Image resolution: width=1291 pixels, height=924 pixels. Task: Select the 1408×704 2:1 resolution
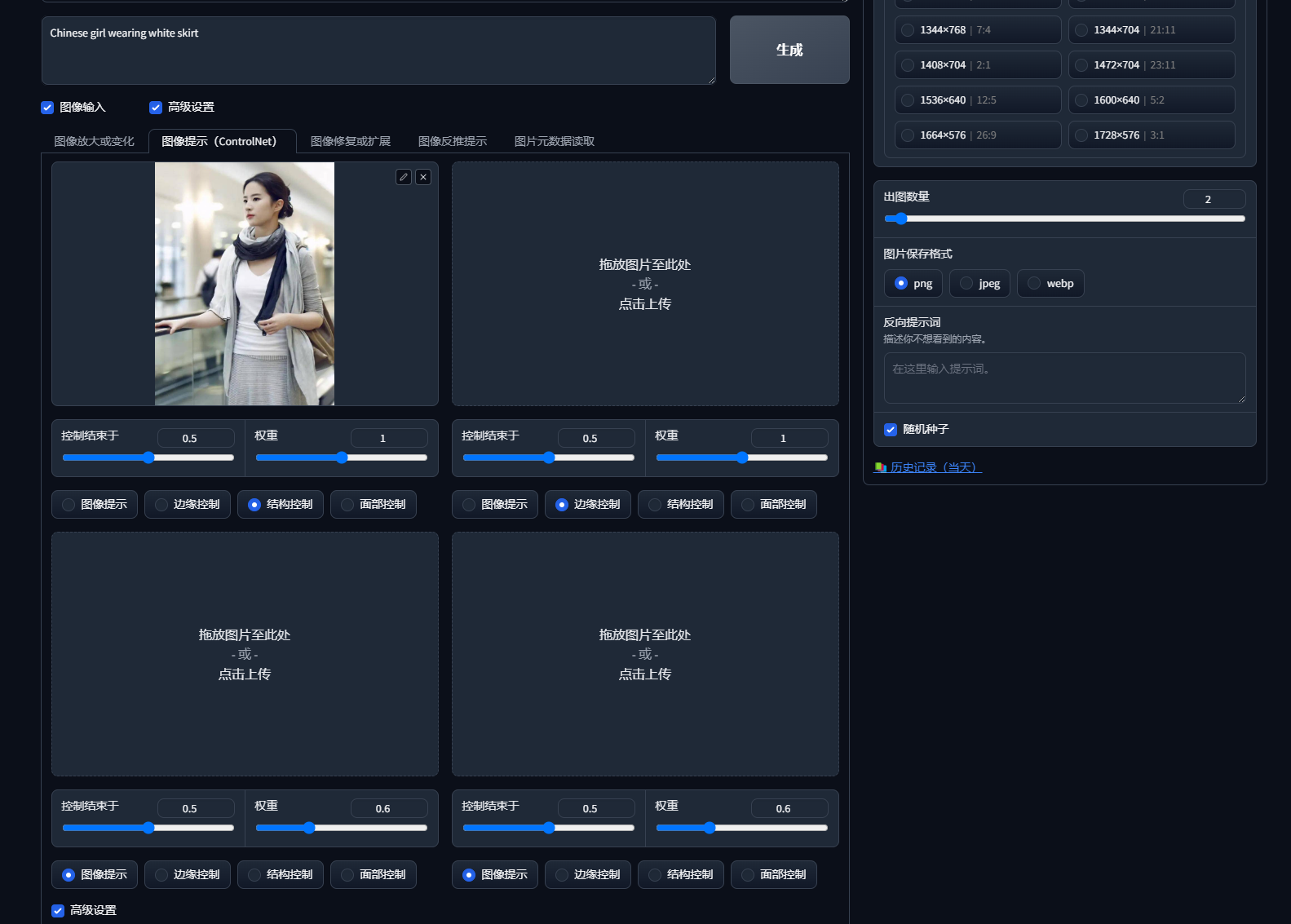(x=978, y=65)
